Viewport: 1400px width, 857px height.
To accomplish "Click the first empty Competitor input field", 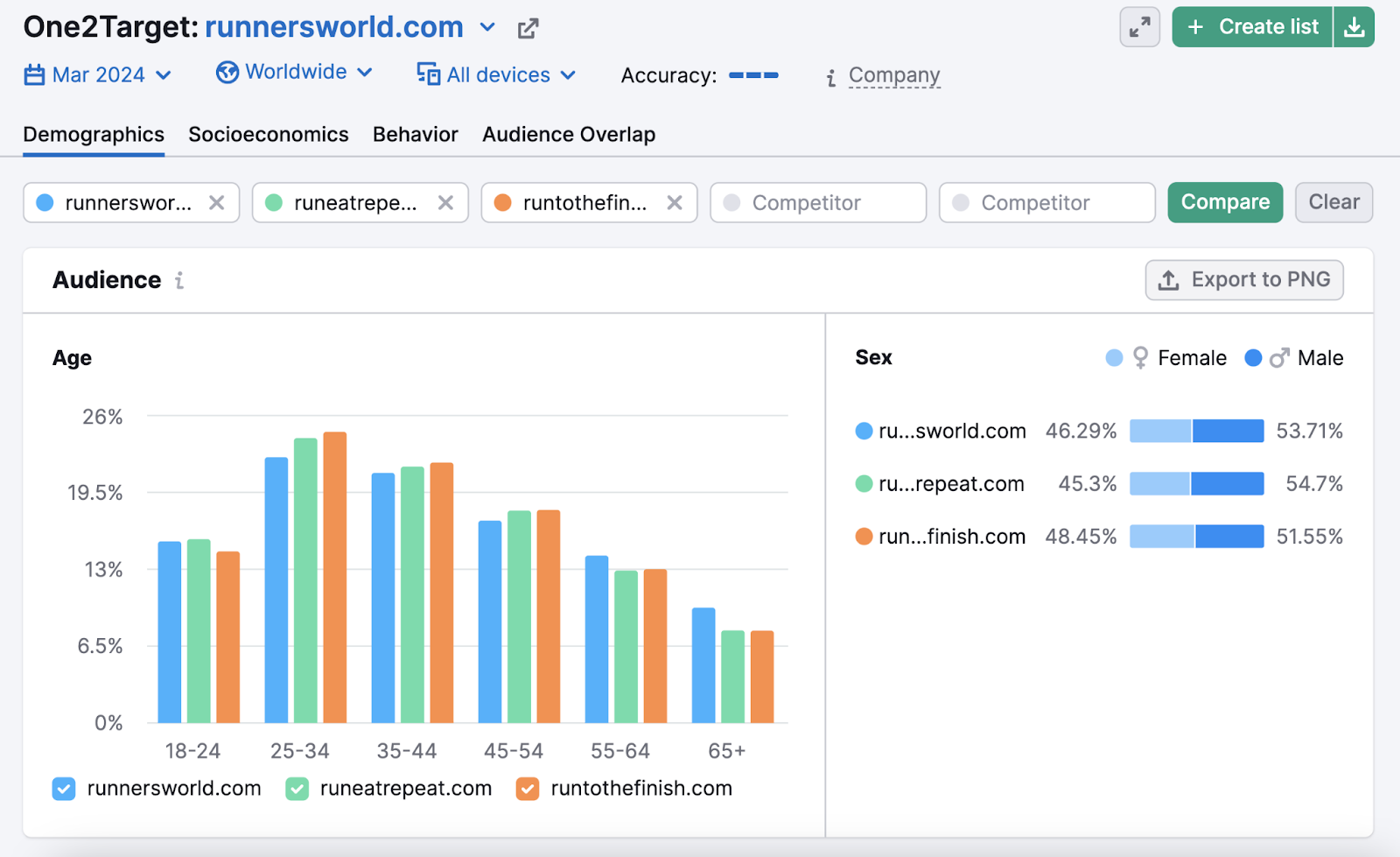I will click(818, 203).
